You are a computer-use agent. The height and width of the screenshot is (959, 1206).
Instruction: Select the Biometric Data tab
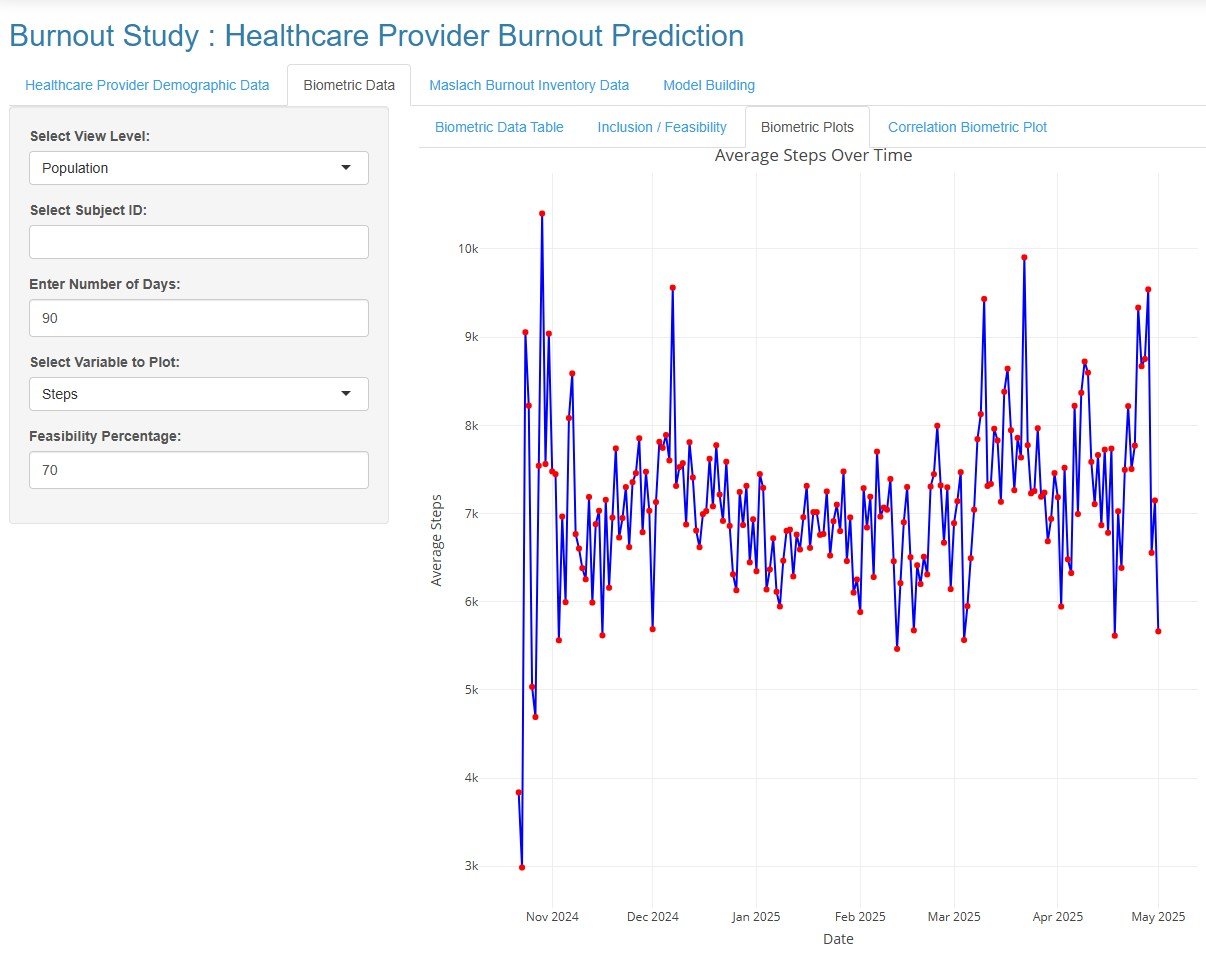tap(348, 85)
